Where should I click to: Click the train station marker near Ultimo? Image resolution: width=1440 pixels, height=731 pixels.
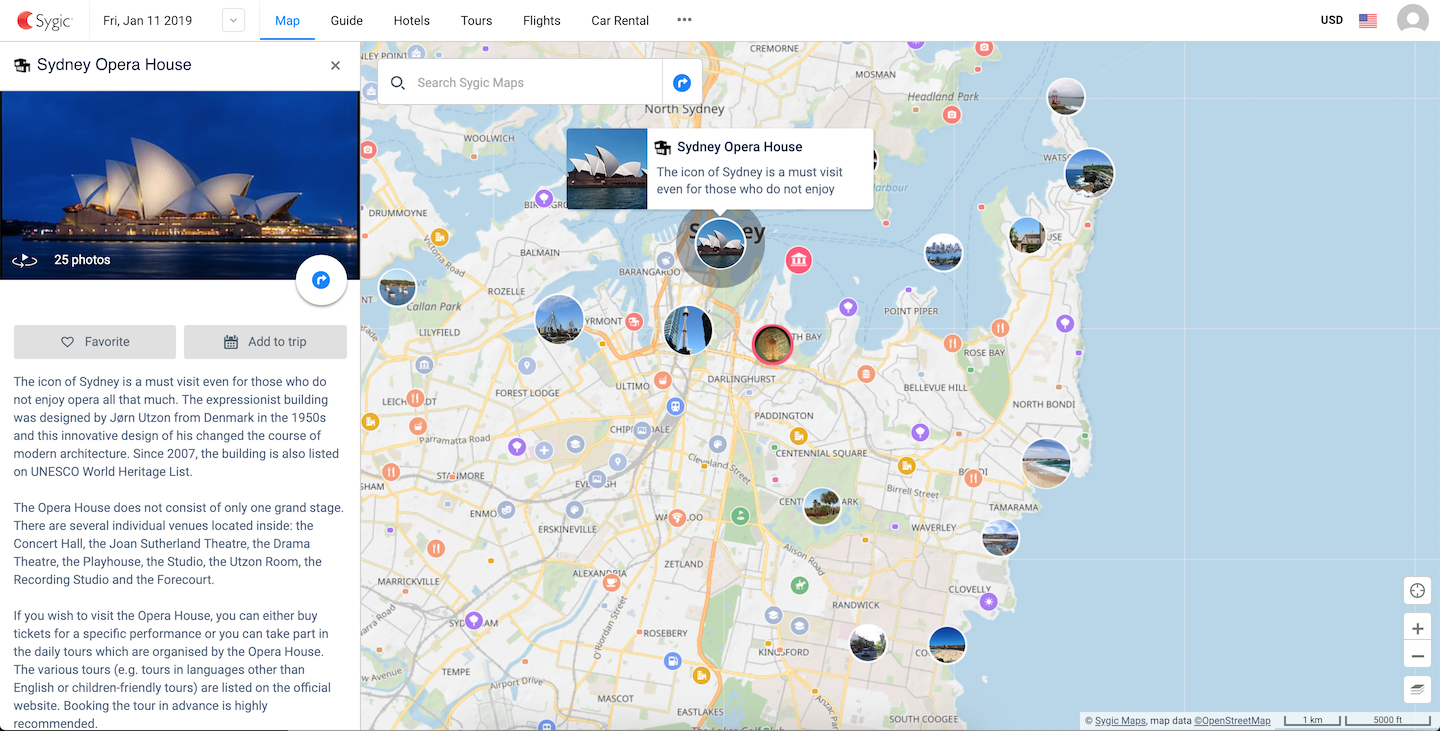pyautogui.click(x=676, y=407)
